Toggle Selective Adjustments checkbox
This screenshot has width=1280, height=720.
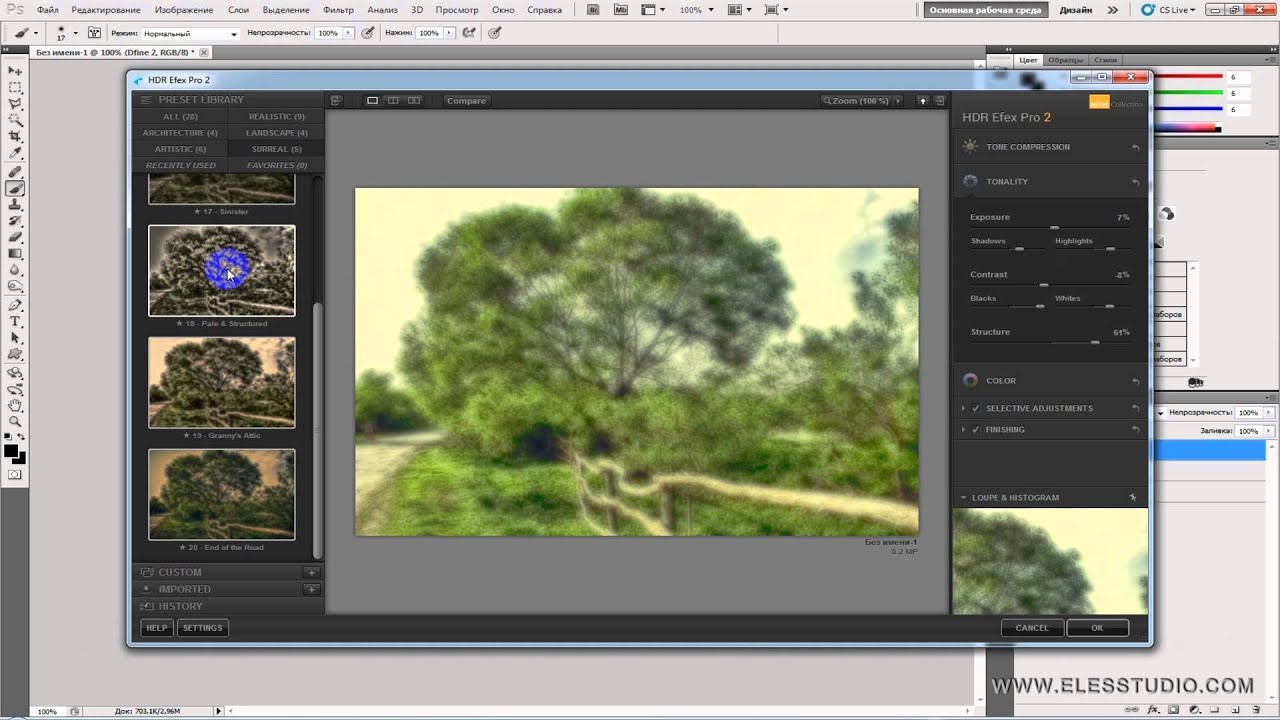coord(976,408)
